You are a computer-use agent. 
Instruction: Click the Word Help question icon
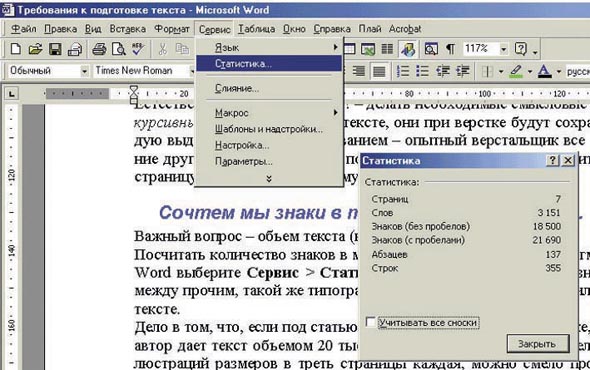(520, 49)
